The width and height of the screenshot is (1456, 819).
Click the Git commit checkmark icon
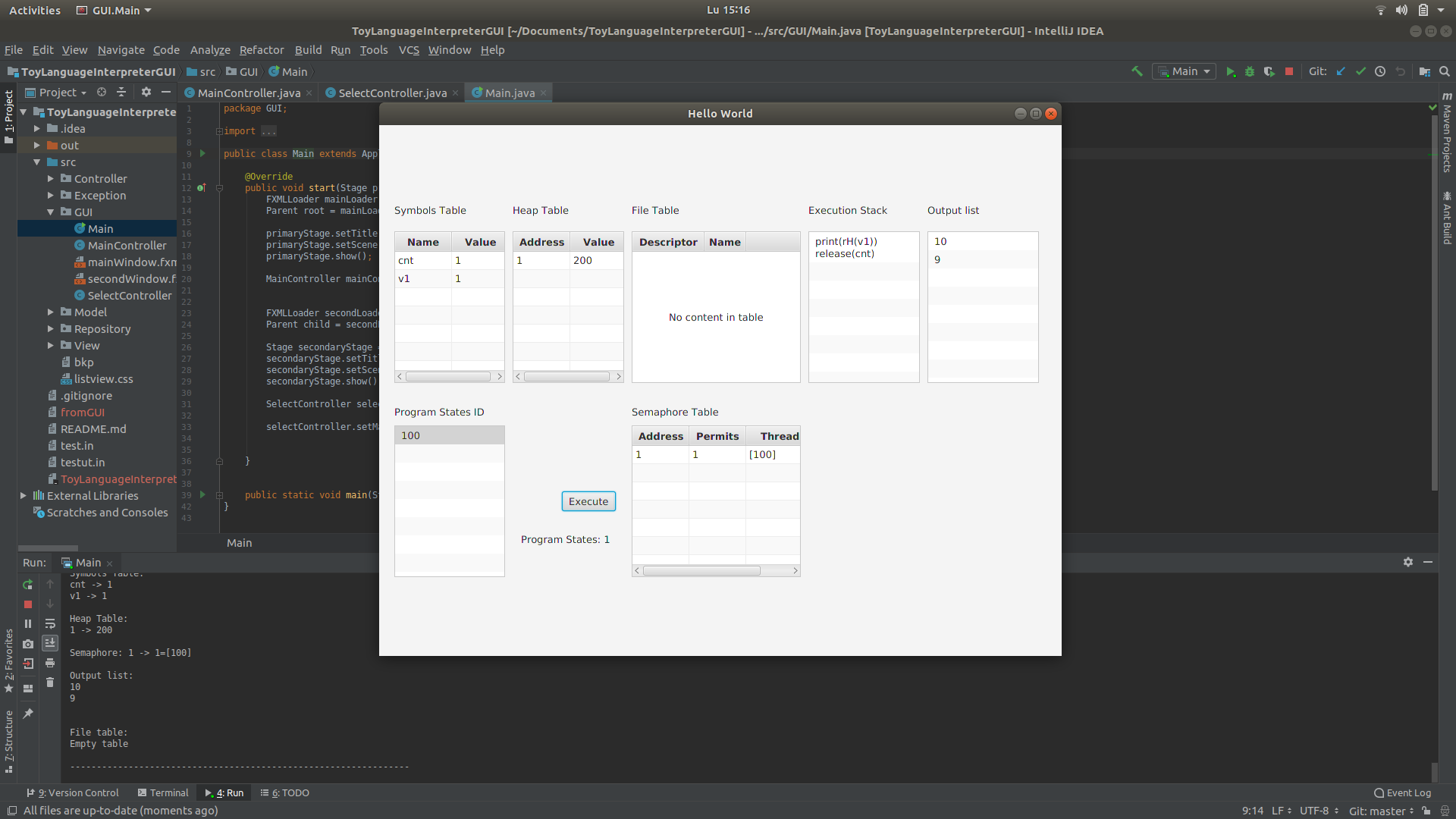point(1360,71)
